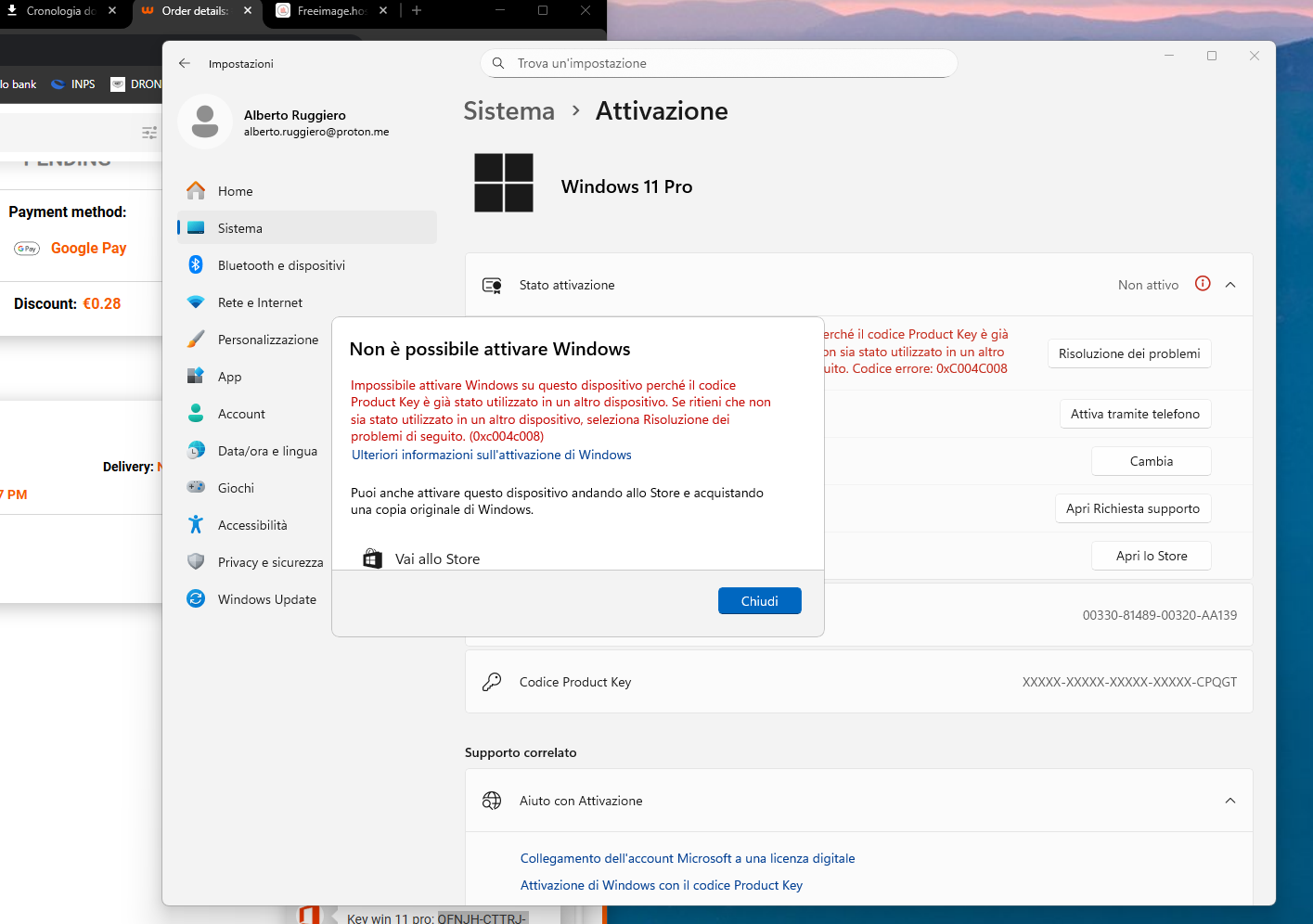The height and width of the screenshot is (924, 1313).
Task: Click the Discount €0.28 value
Action: [x=102, y=303]
